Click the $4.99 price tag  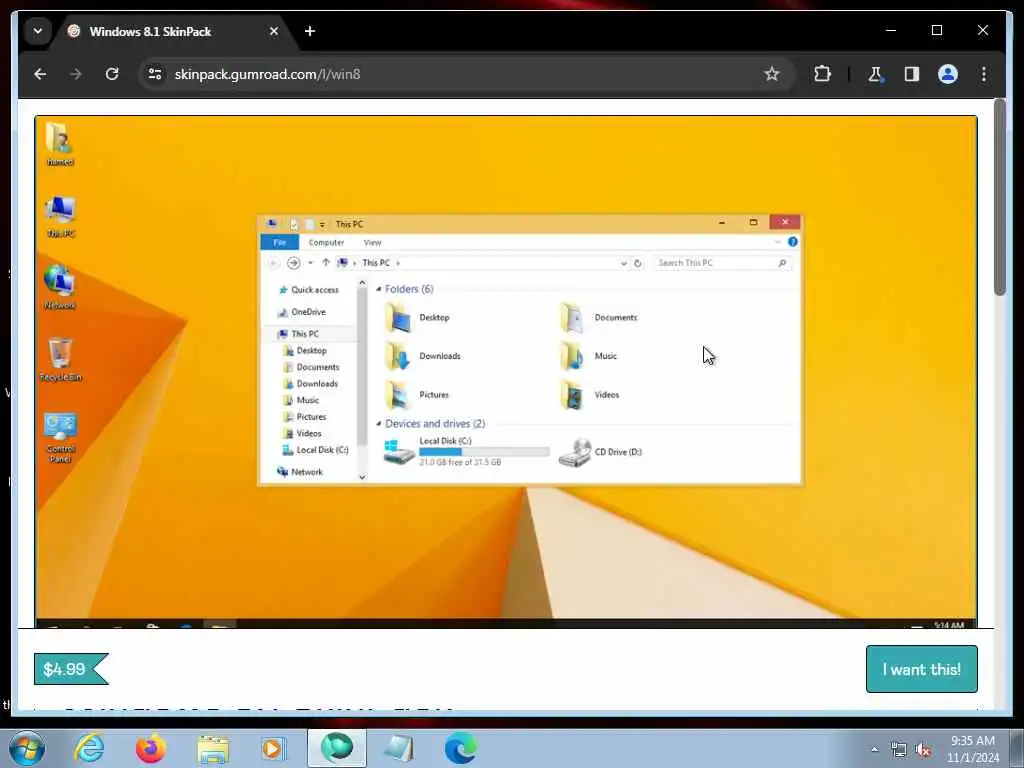[x=71, y=669]
